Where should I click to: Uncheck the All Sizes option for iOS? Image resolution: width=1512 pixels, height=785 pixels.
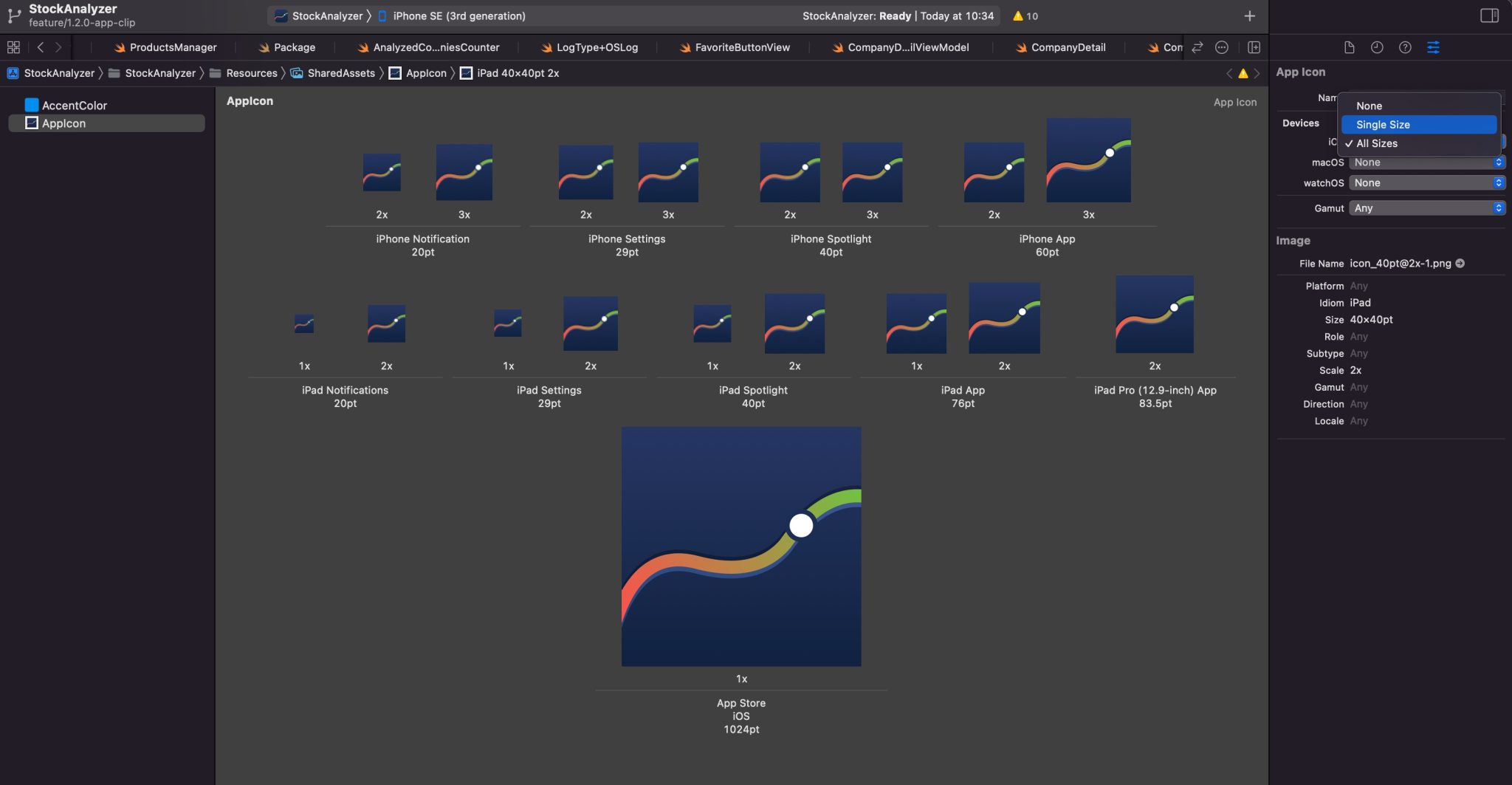click(1375, 143)
